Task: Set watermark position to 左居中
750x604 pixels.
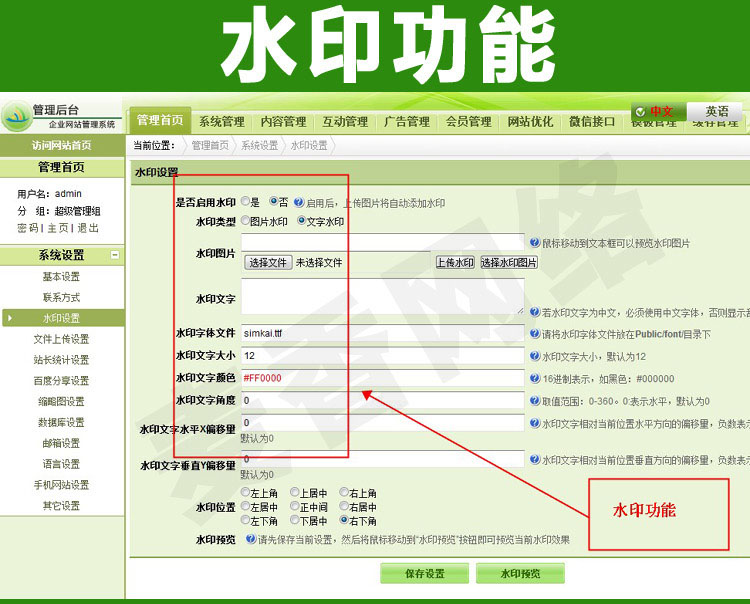Action: [x=245, y=506]
